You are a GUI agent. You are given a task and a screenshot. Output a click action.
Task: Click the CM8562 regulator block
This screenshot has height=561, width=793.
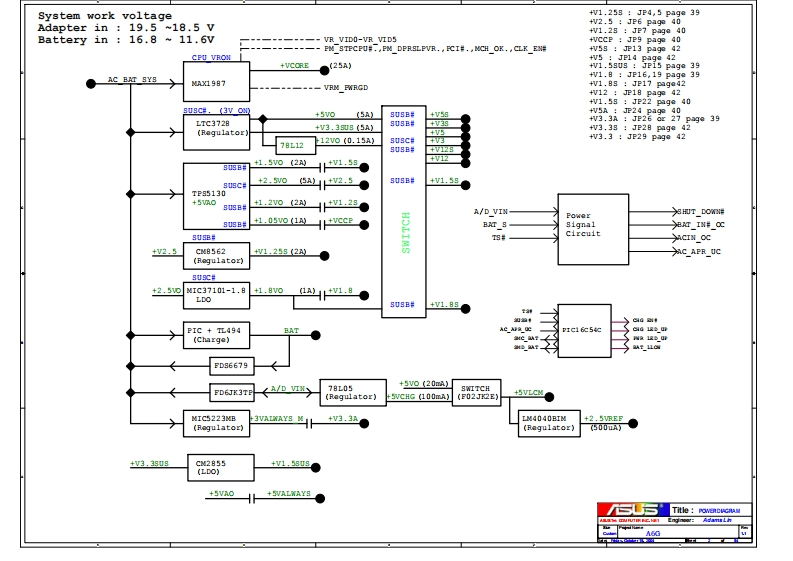[214, 256]
